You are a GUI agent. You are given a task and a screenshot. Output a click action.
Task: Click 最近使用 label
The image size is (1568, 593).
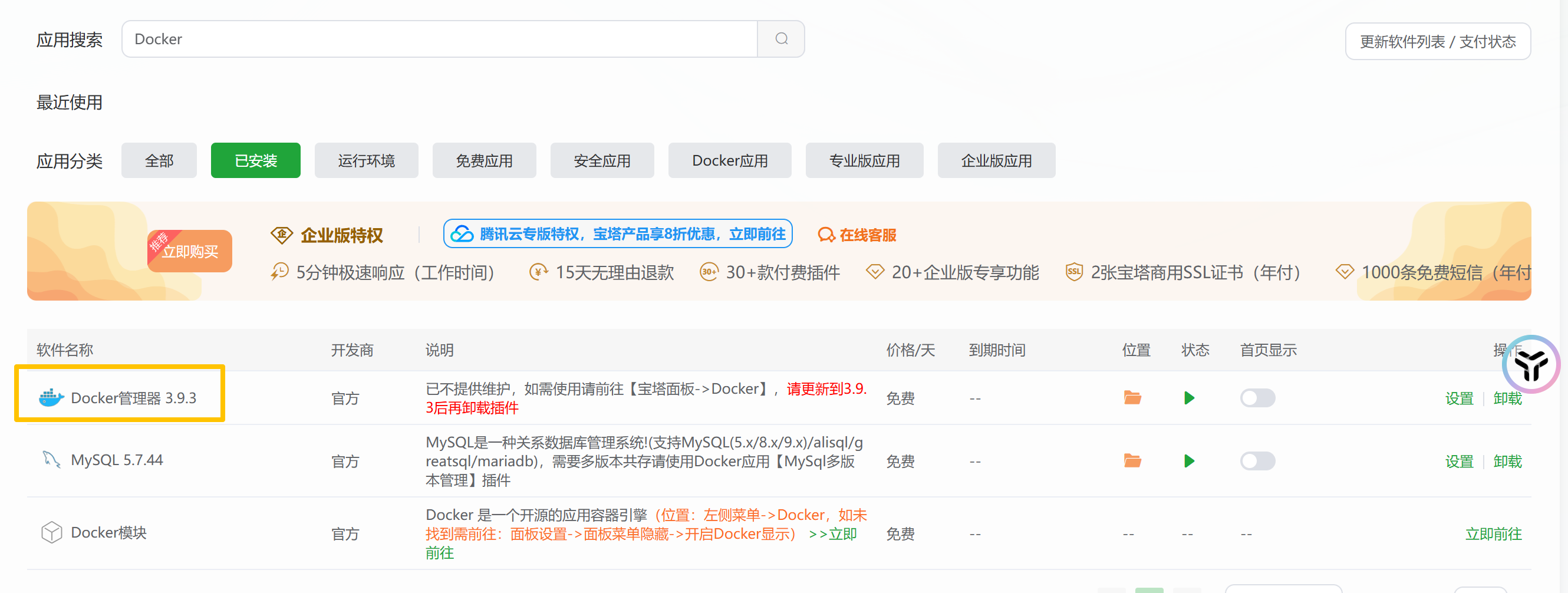70,103
